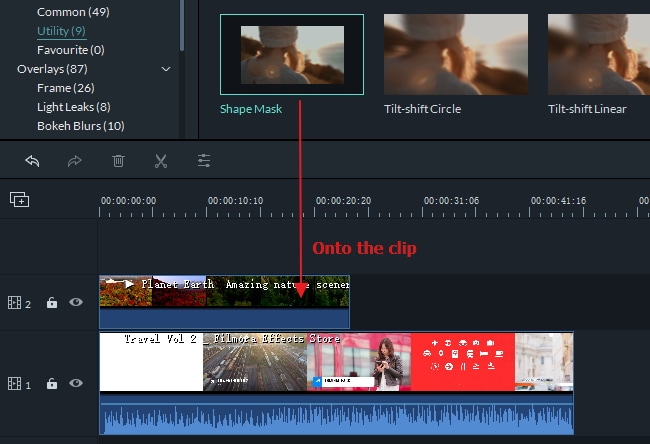The width and height of the screenshot is (650, 444).
Task: Select the Tilt-shift Linear effect thumbnail
Action: [599, 54]
